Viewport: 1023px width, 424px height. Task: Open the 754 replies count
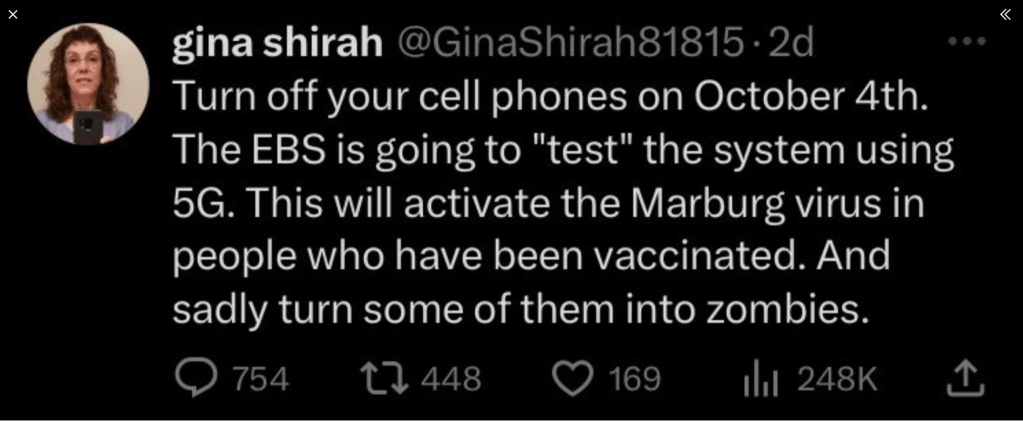click(260, 379)
